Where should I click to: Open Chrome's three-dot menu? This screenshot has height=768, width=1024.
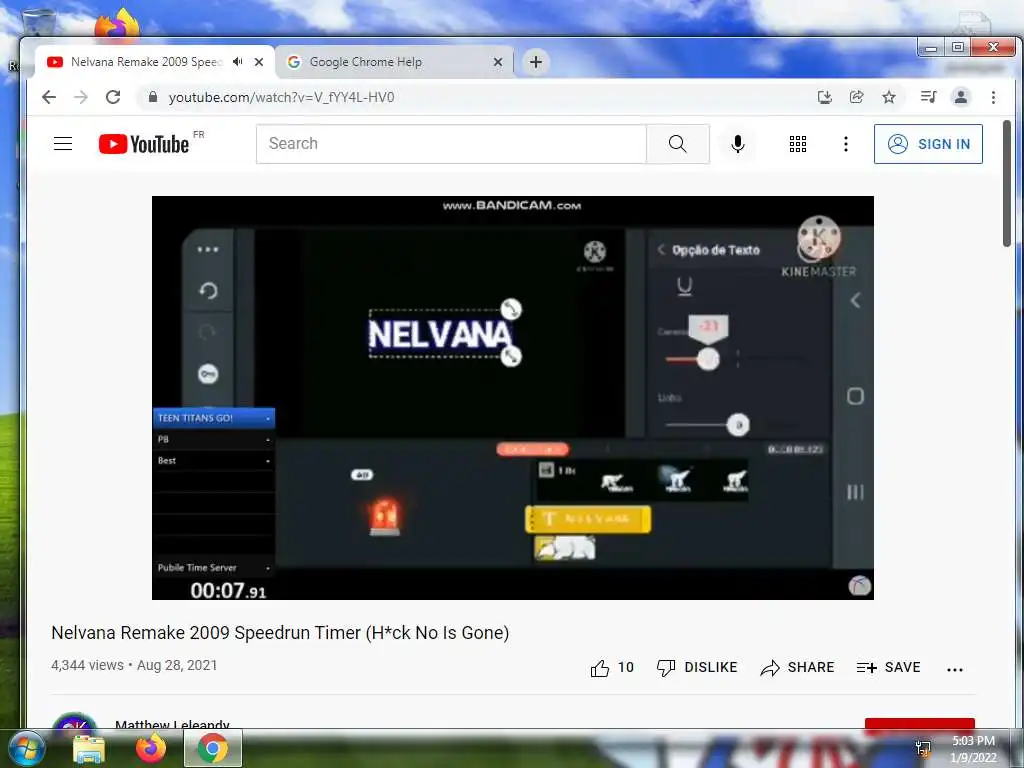click(x=993, y=97)
